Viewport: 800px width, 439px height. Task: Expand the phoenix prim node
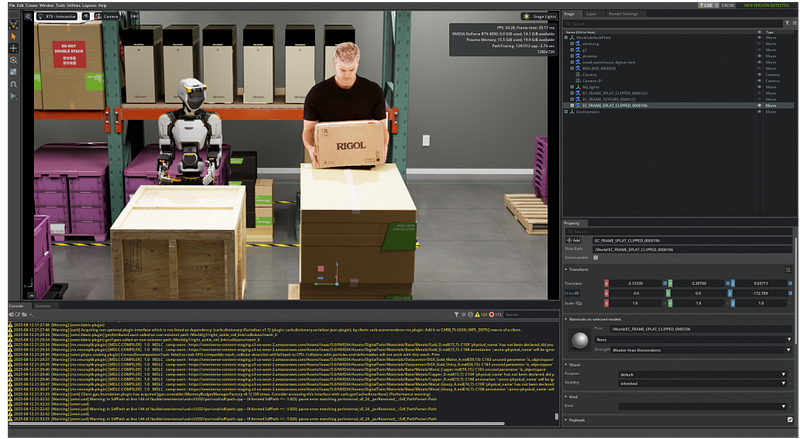(572, 56)
